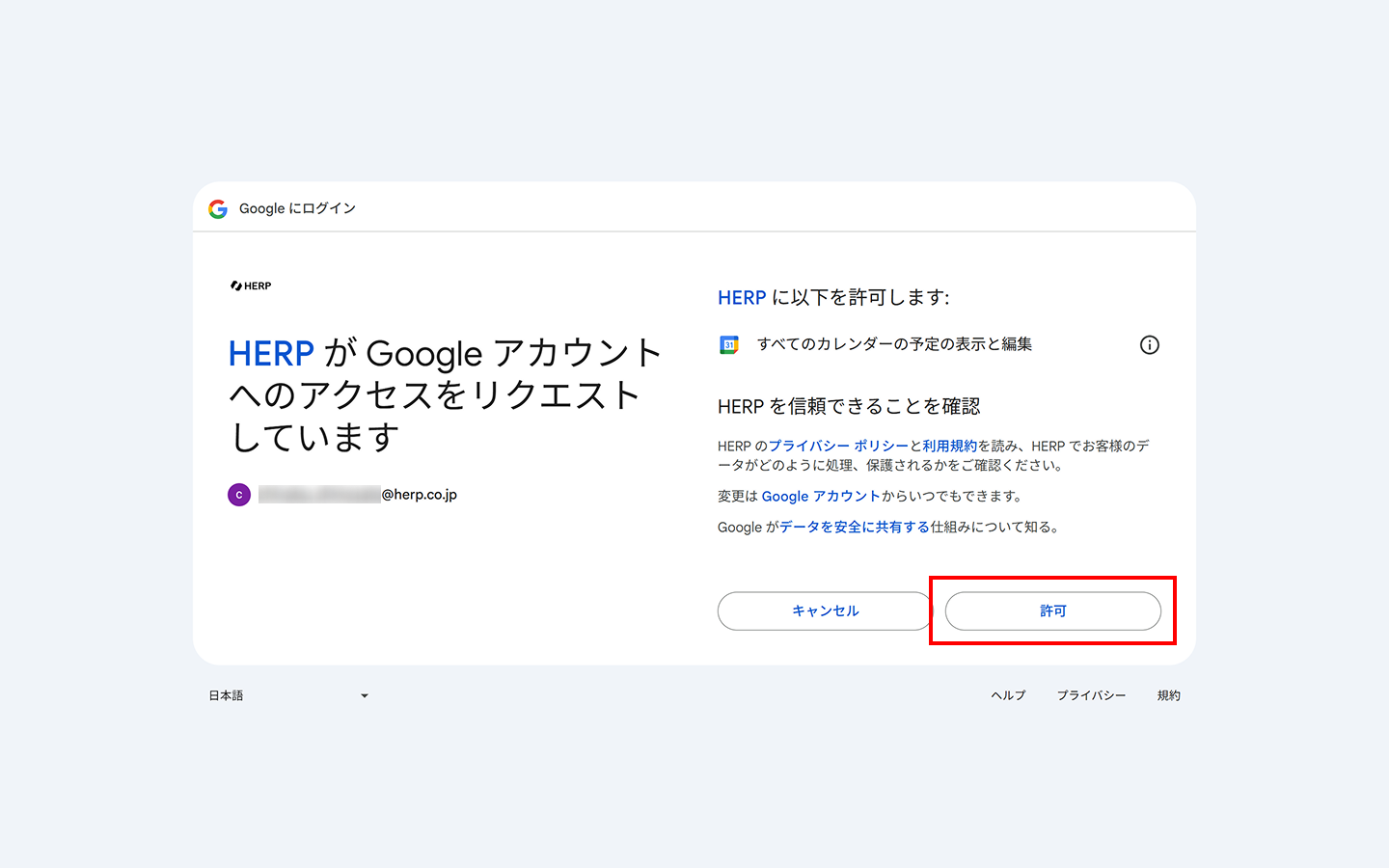The image size is (1389, 868).
Task: Click the HERP を信頼できることを確認 heading
Action: coord(849,407)
